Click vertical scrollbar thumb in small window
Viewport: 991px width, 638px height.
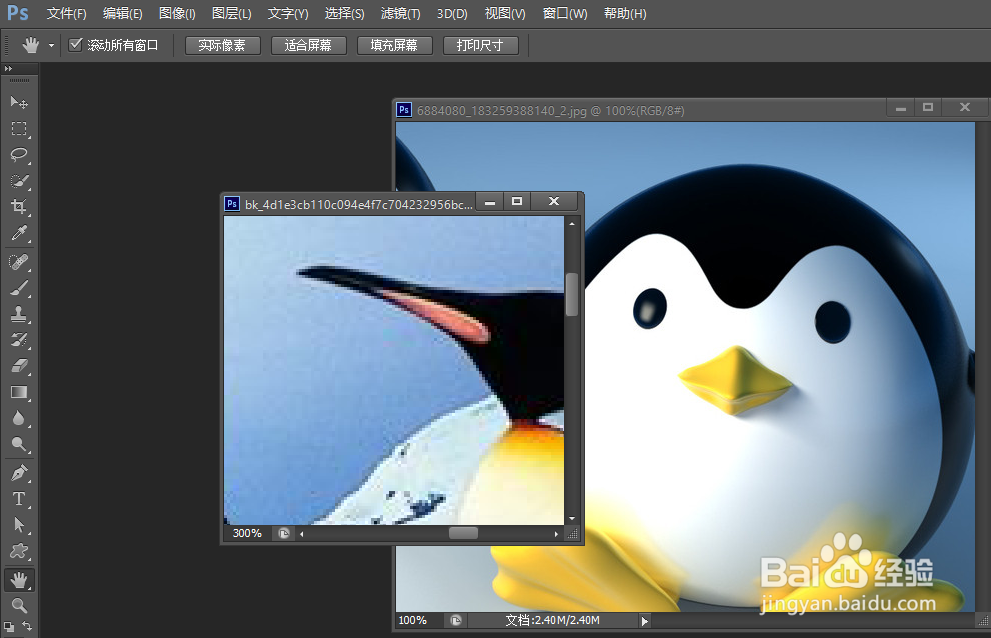coord(572,294)
